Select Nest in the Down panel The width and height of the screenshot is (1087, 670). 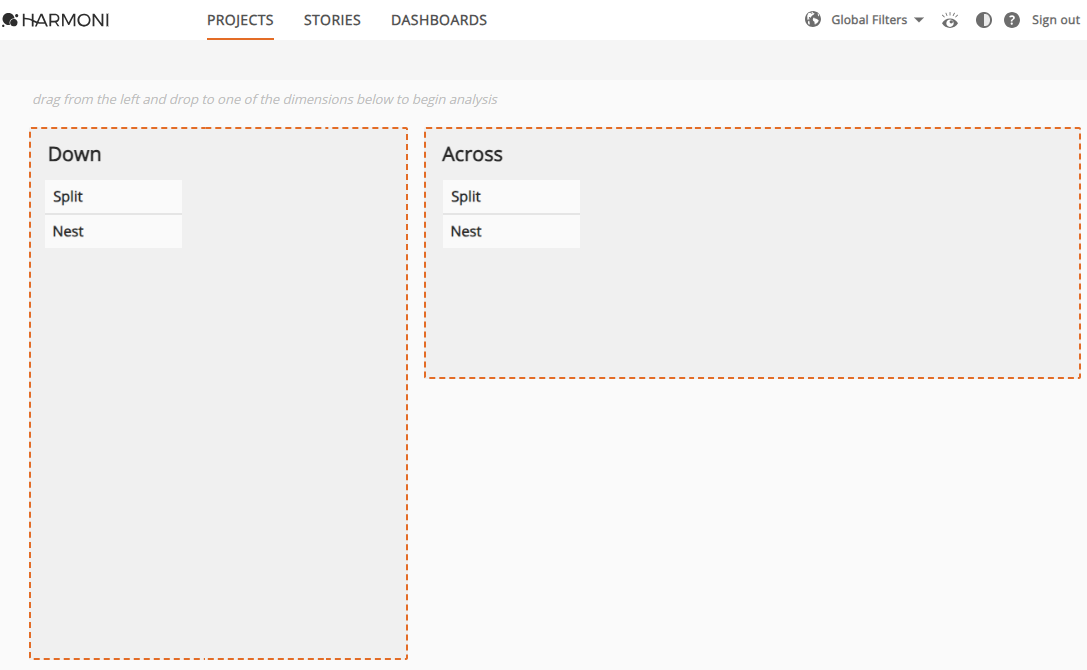[x=113, y=231]
